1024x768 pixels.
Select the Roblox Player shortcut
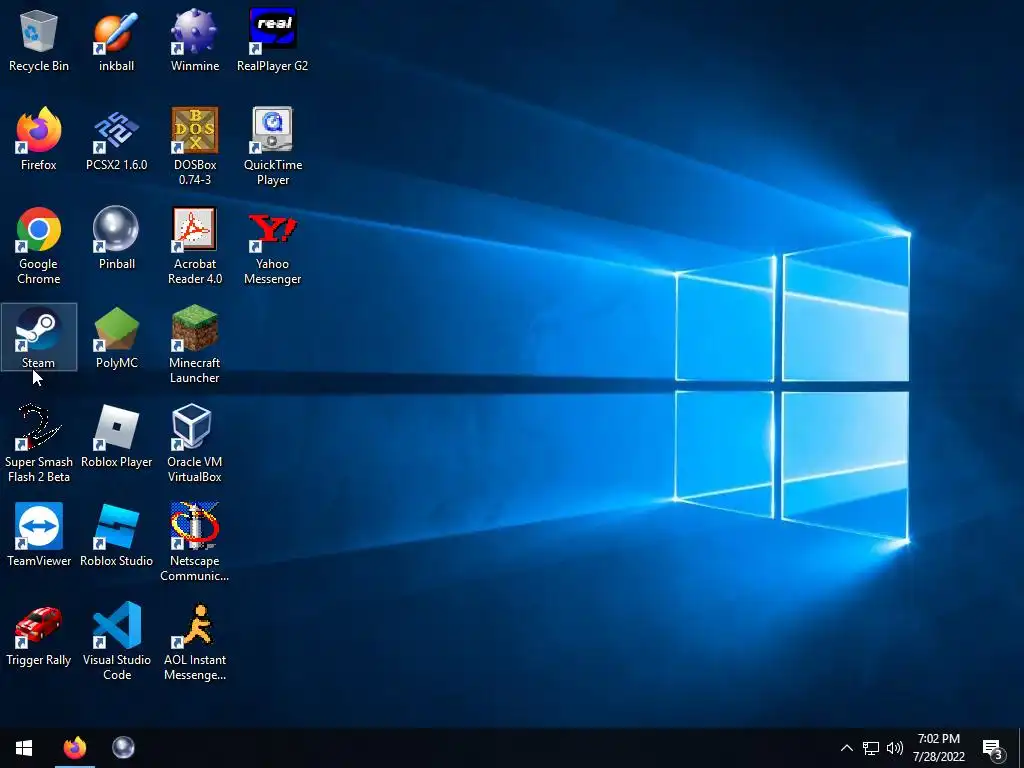[116, 437]
